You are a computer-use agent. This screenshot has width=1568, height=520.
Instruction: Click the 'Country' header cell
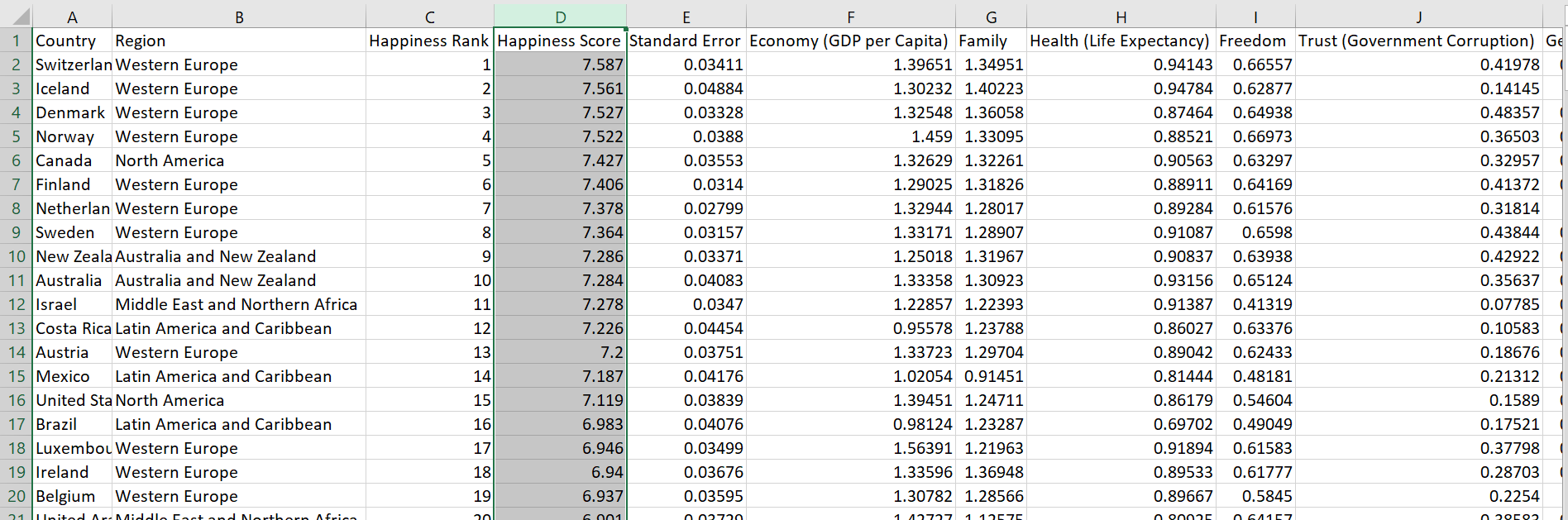[72, 41]
